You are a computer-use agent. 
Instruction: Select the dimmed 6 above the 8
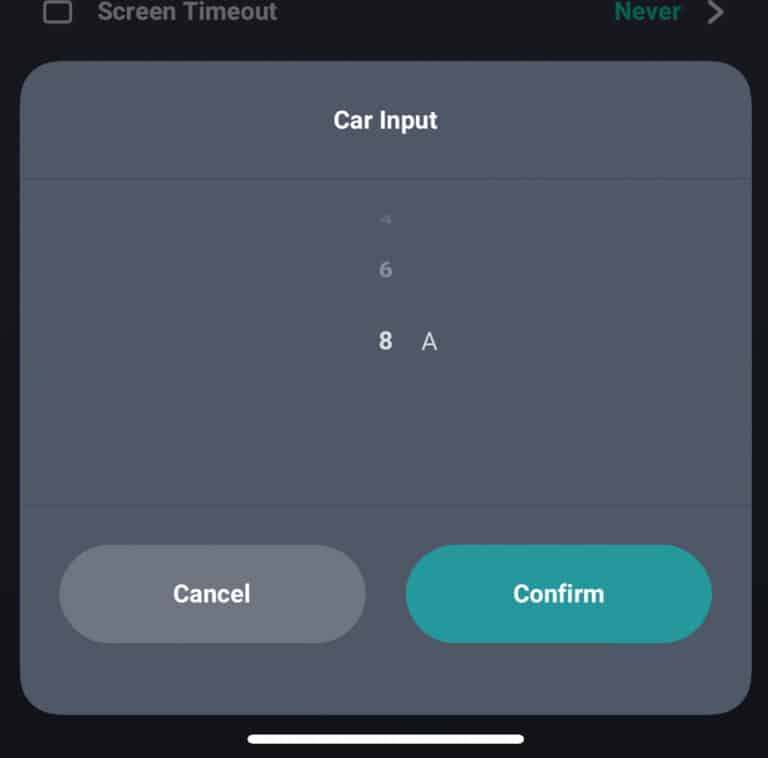pyautogui.click(x=385, y=270)
